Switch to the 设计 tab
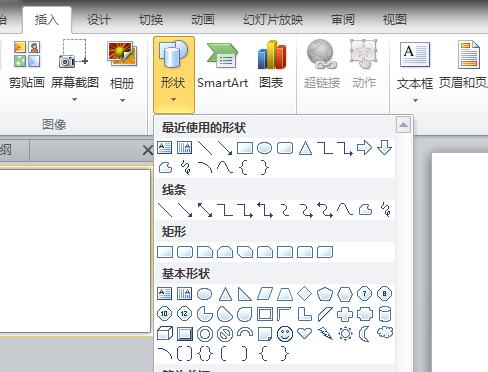Image resolution: width=488 pixels, height=372 pixels. pyautogui.click(x=99, y=19)
